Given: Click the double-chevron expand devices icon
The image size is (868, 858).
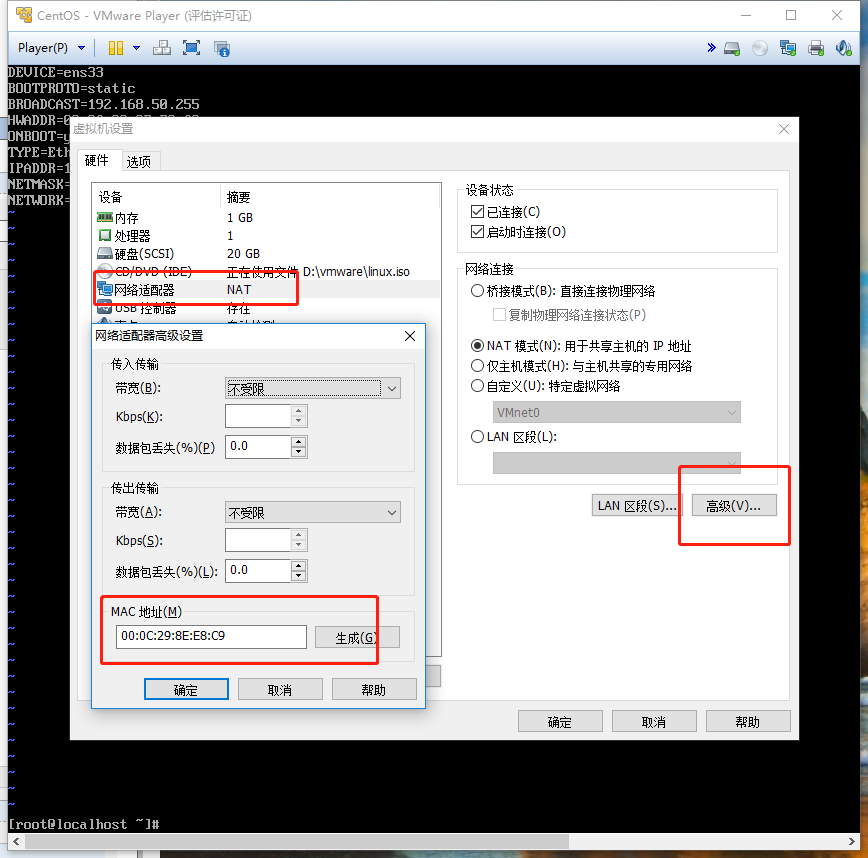Looking at the screenshot, I should click(711, 48).
